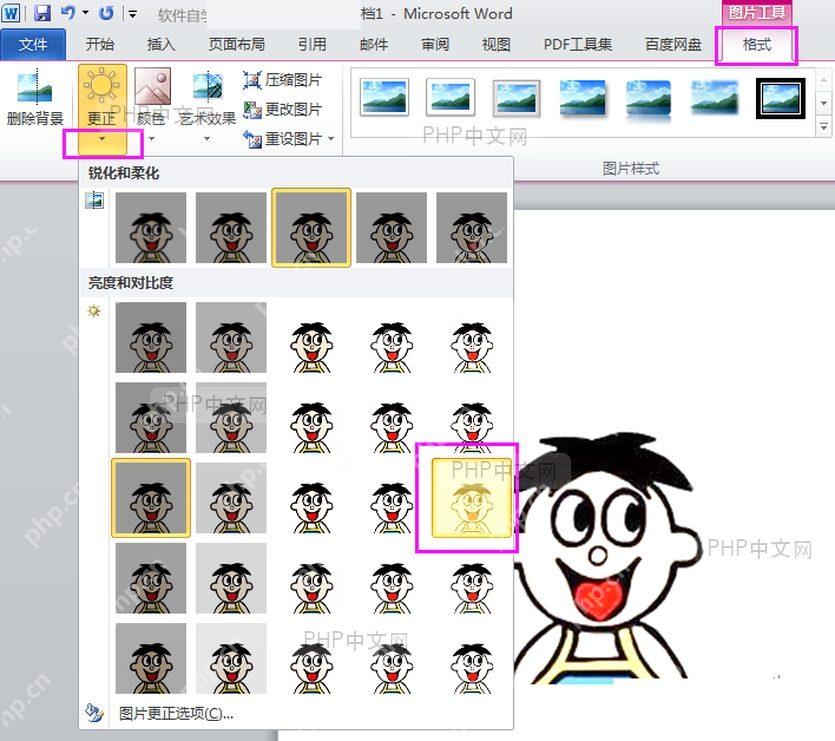Pick the last preset in bottom brightness row
The image size is (835, 741).
coord(472,658)
